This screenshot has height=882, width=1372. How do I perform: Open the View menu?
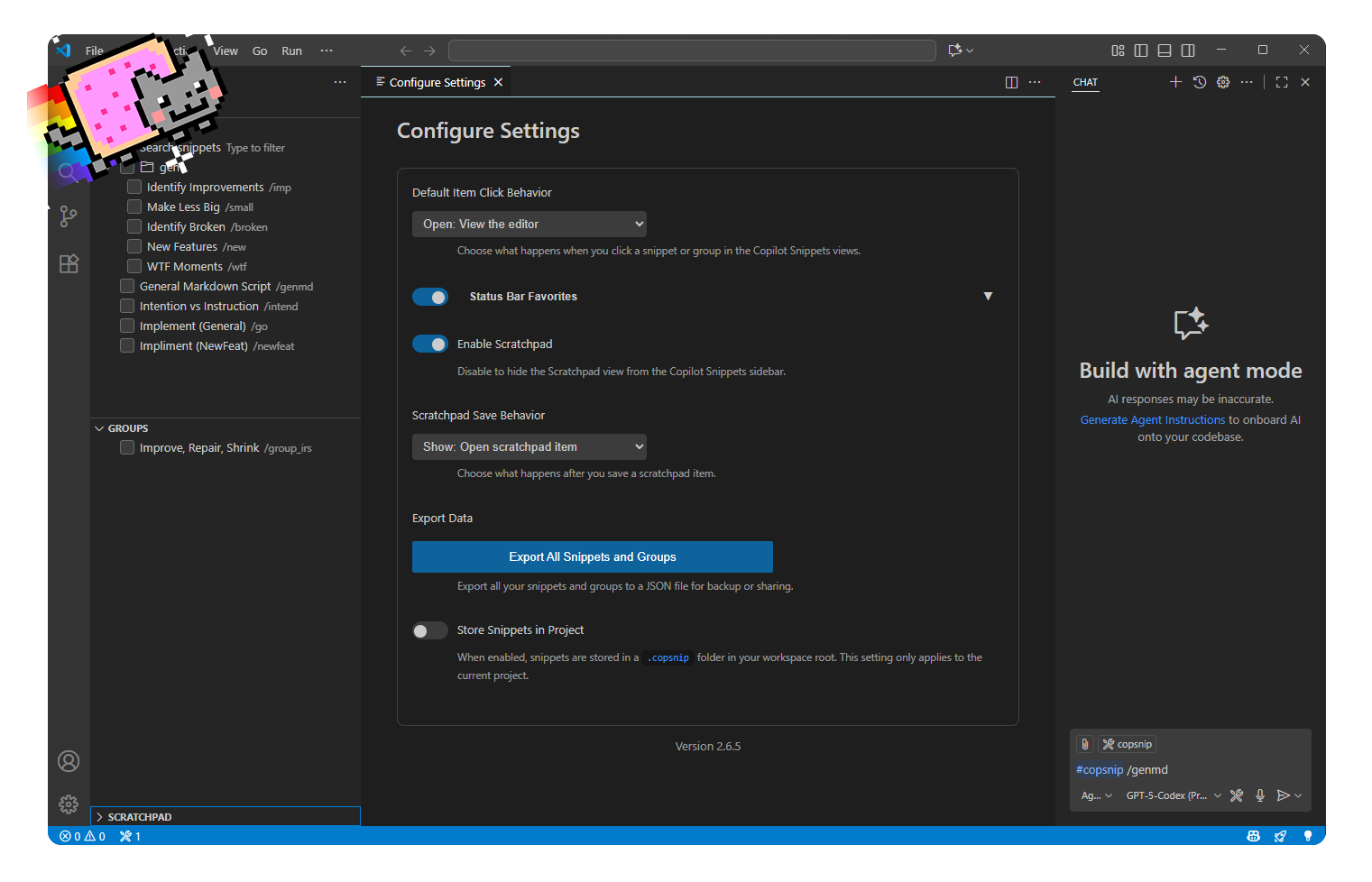pos(225,51)
